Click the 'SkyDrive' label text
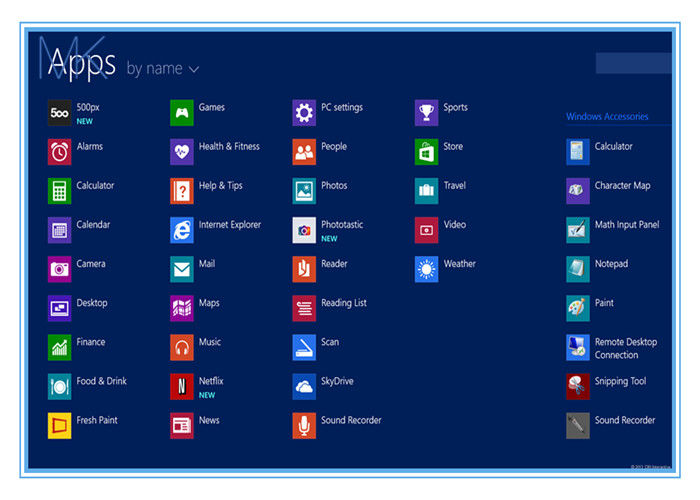The image size is (700, 500). pyautogui.click(x=337, y=381)
